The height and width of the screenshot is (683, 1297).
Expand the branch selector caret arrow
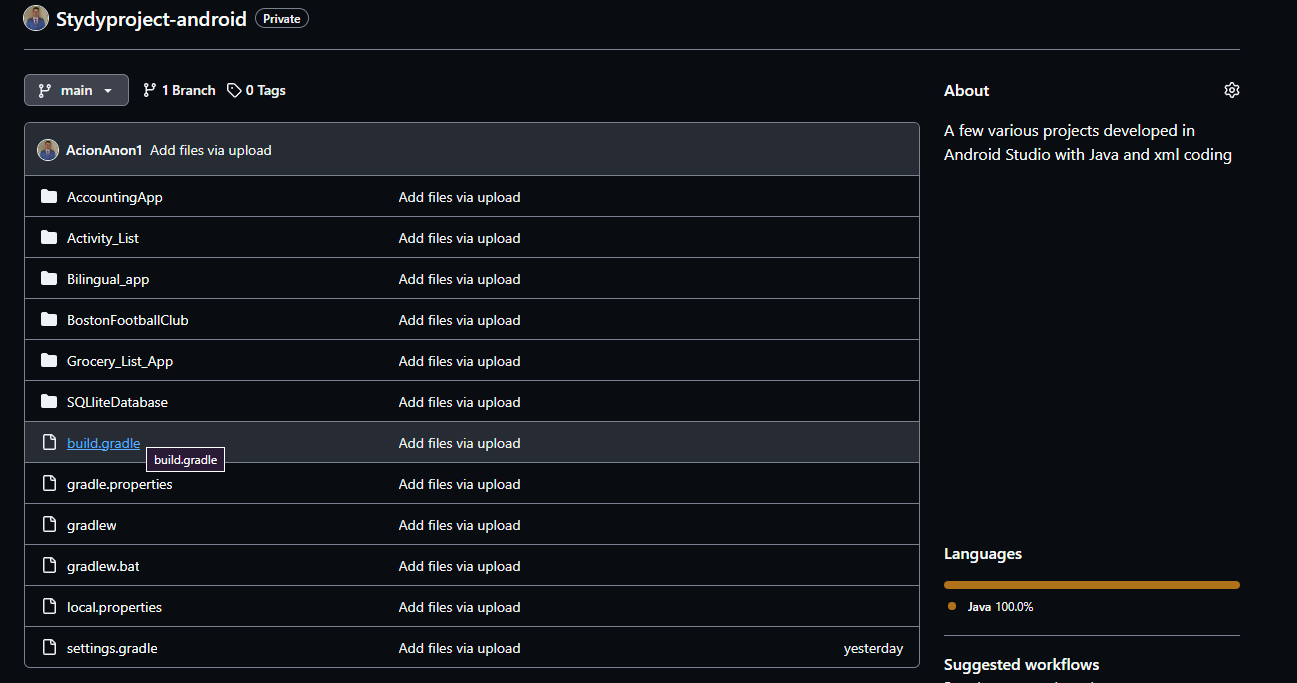pos(108,91)
